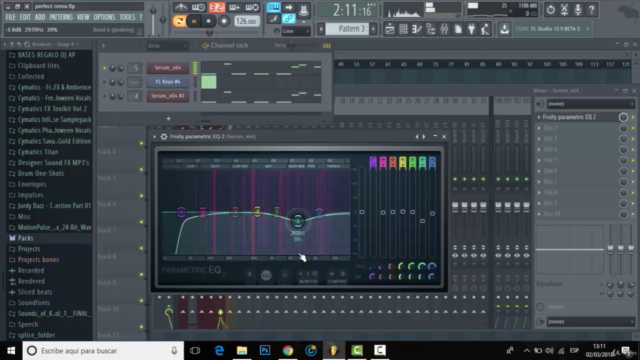Click the orange pattern/song mode button
The image size is (640, 360).
click(179, 21)
